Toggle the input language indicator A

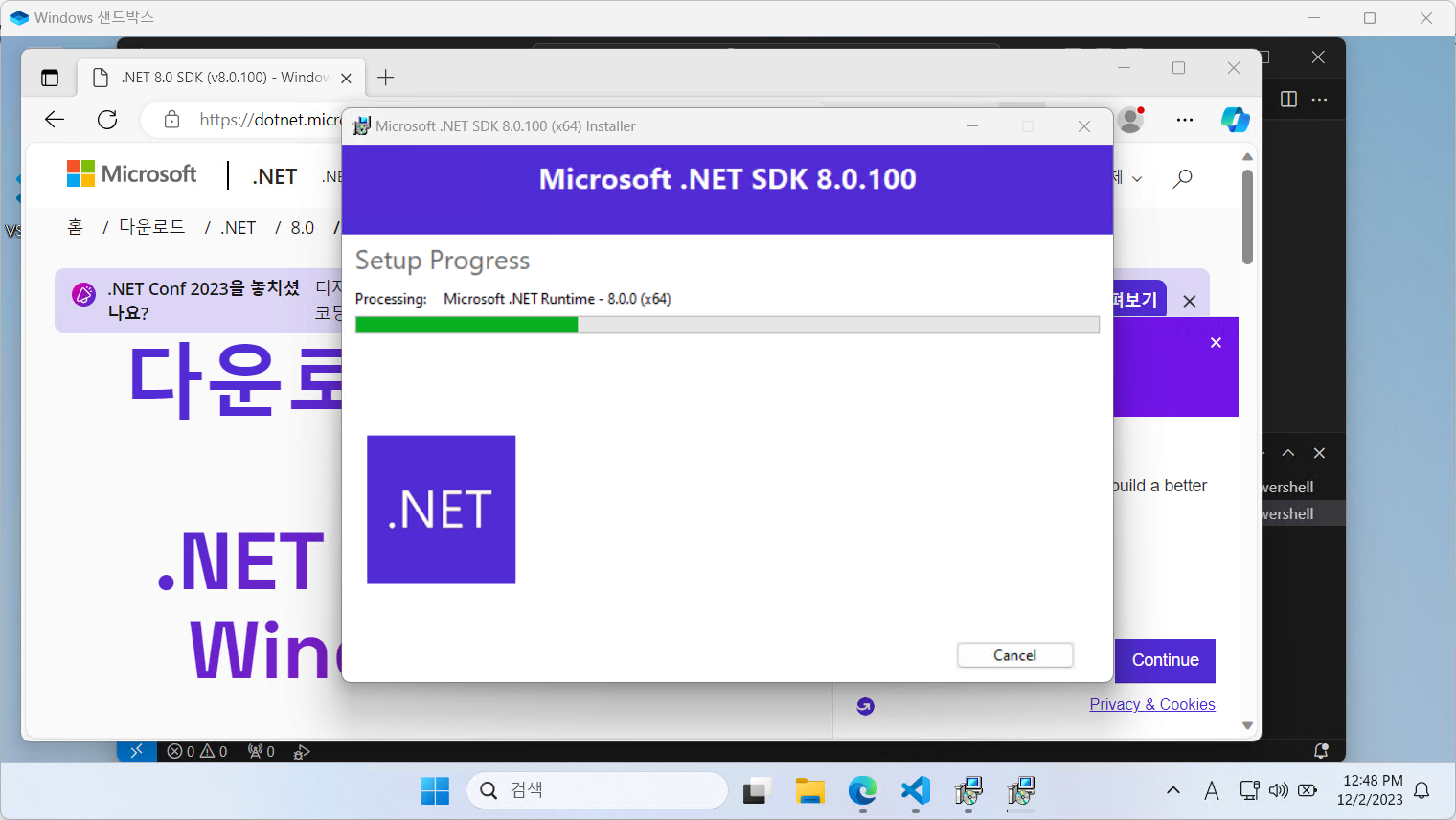(1212, 790)
